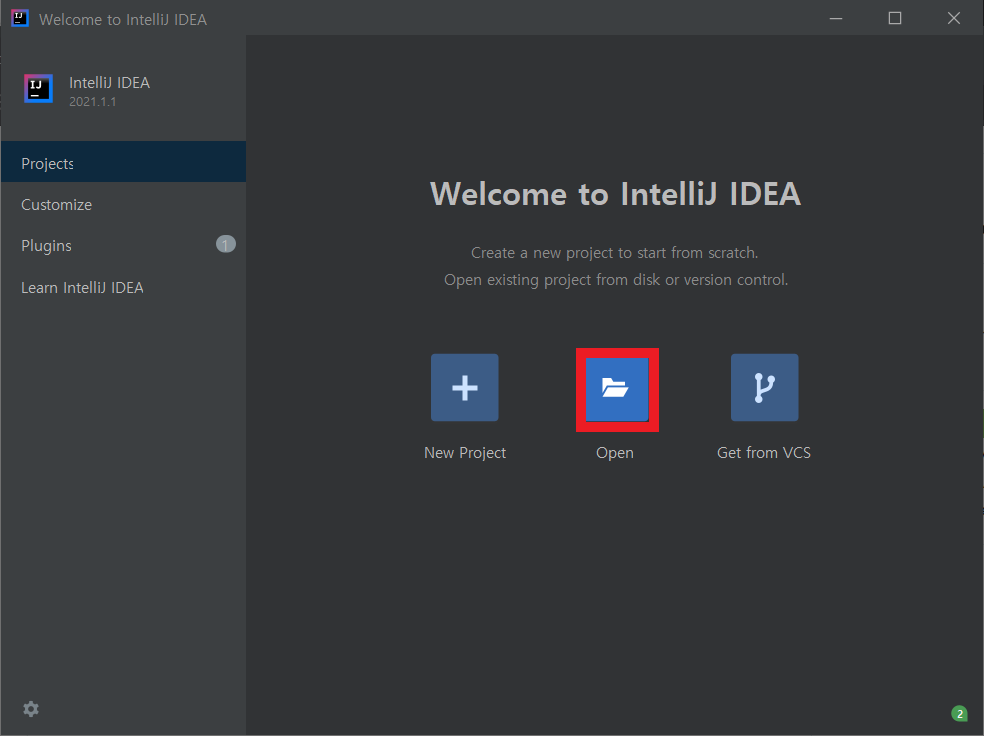
Task: Click the title bar IntelliJ icon
Action: point(20,18)
